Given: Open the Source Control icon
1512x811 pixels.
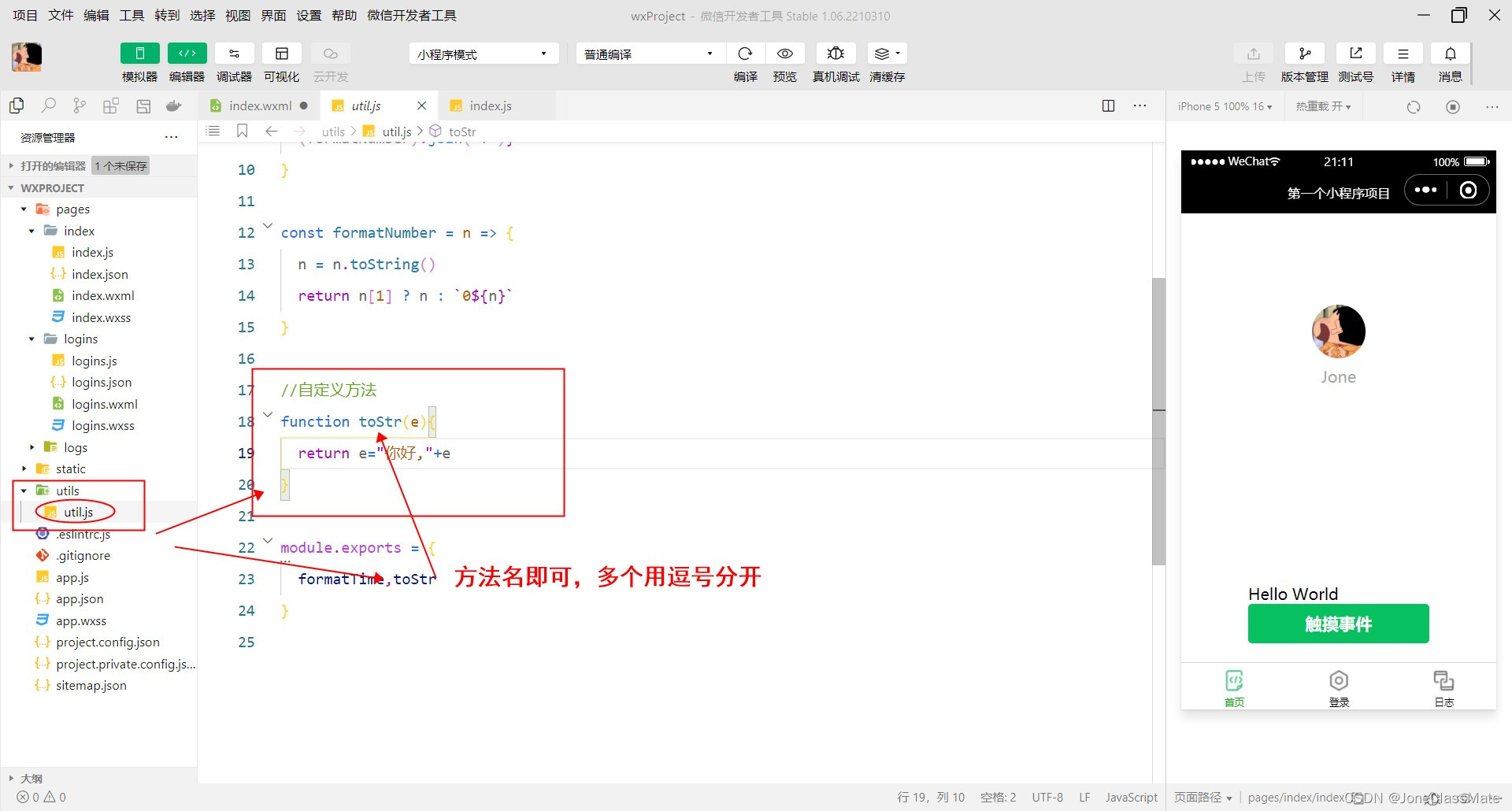Looking at the screenshot, I should pos(80,106).
